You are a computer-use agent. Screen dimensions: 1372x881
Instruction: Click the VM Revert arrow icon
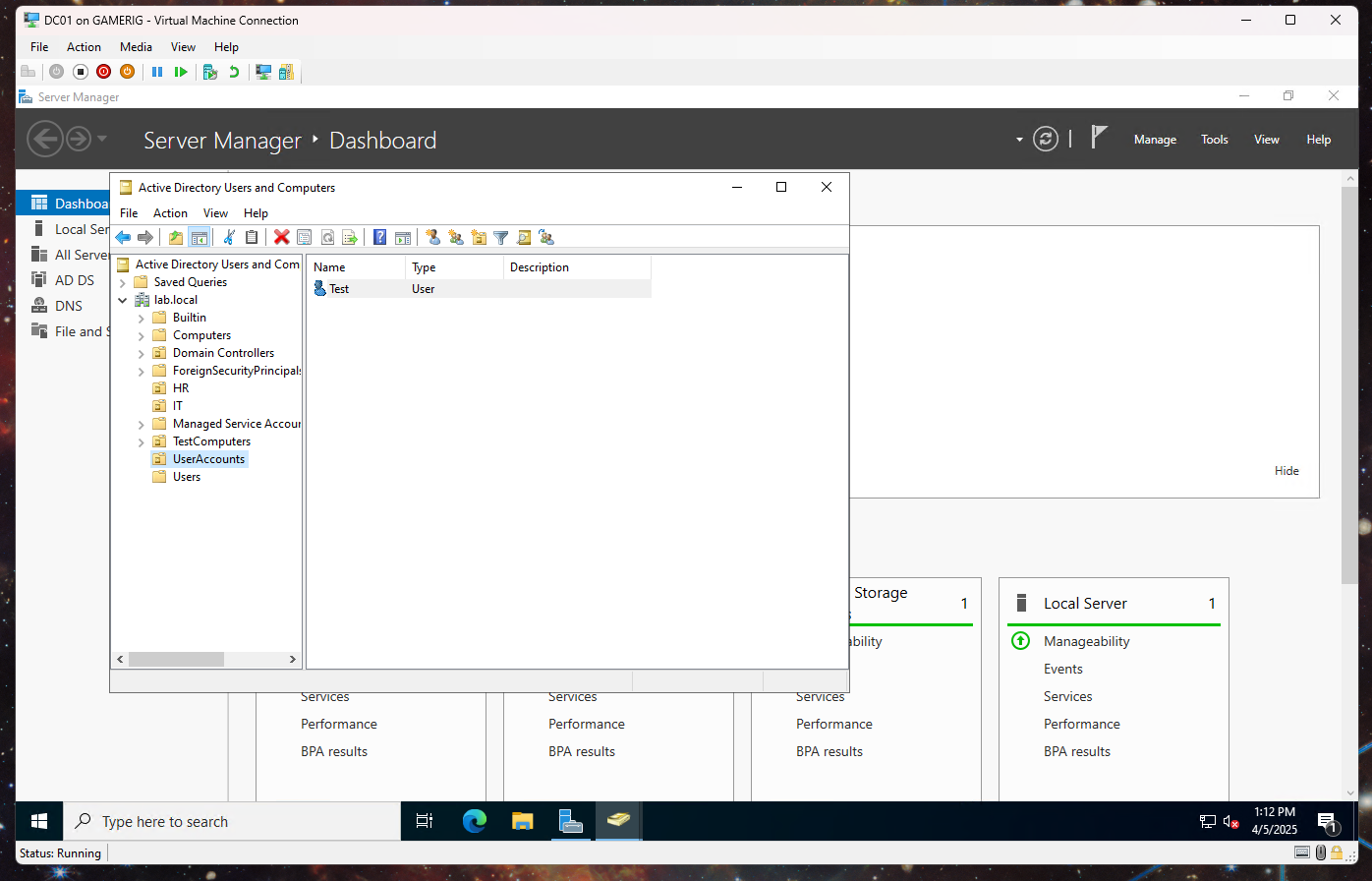point(234,72)
